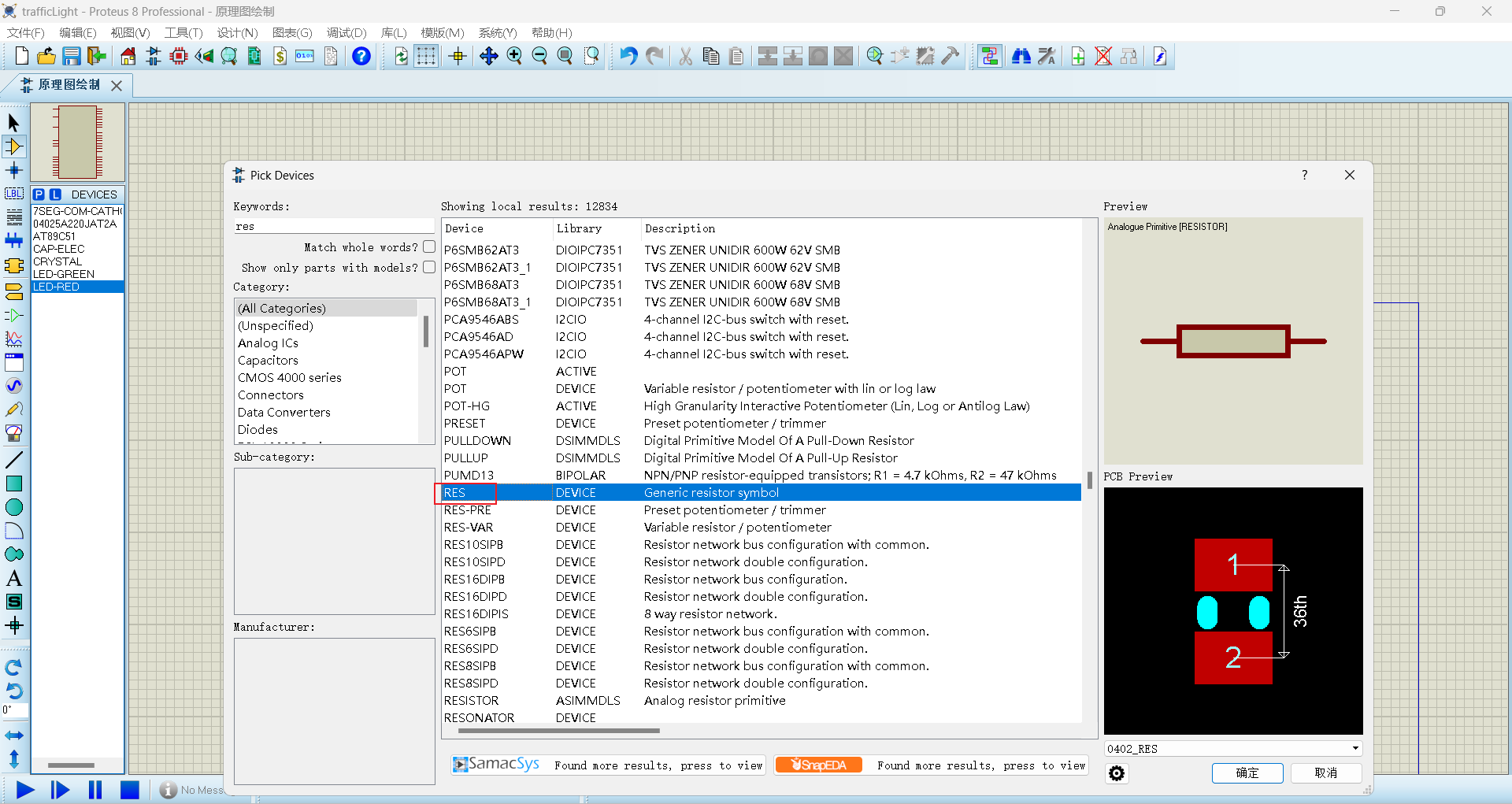The image size is (1512, 804).
Task: Select the Buses mode tool
Action: click(13, 241)
